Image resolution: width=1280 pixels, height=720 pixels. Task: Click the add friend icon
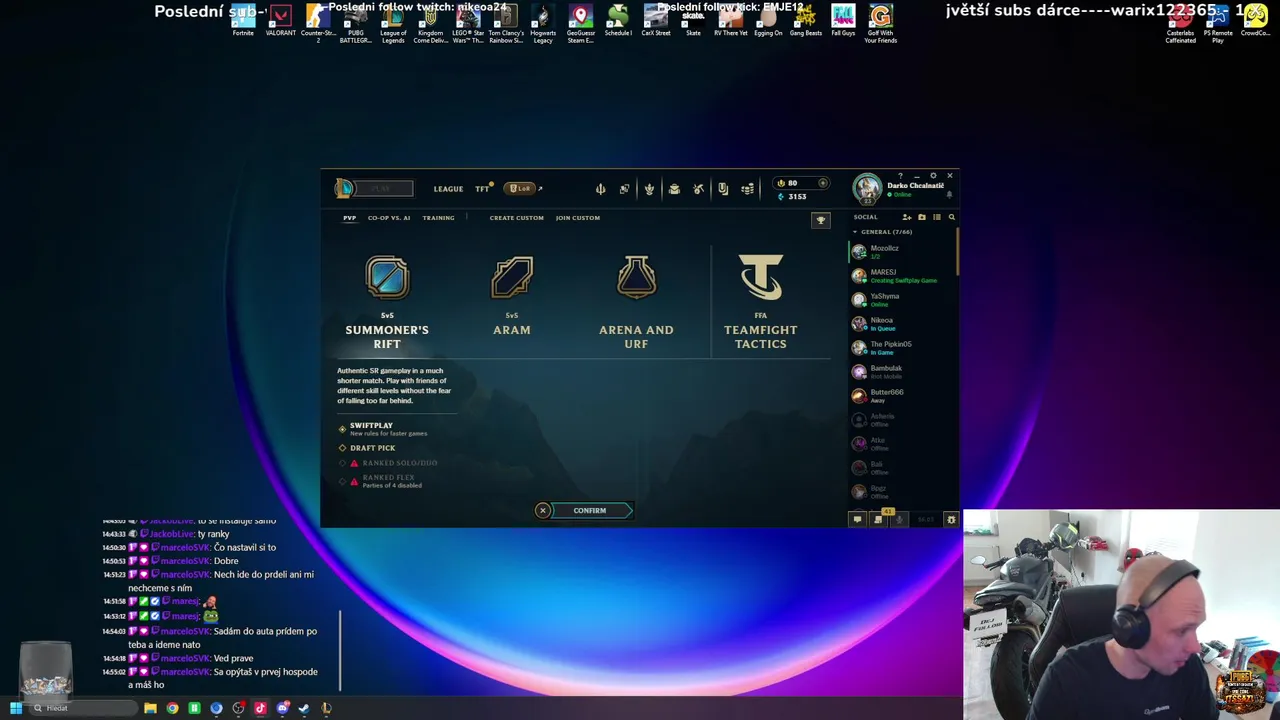[907, 217]
